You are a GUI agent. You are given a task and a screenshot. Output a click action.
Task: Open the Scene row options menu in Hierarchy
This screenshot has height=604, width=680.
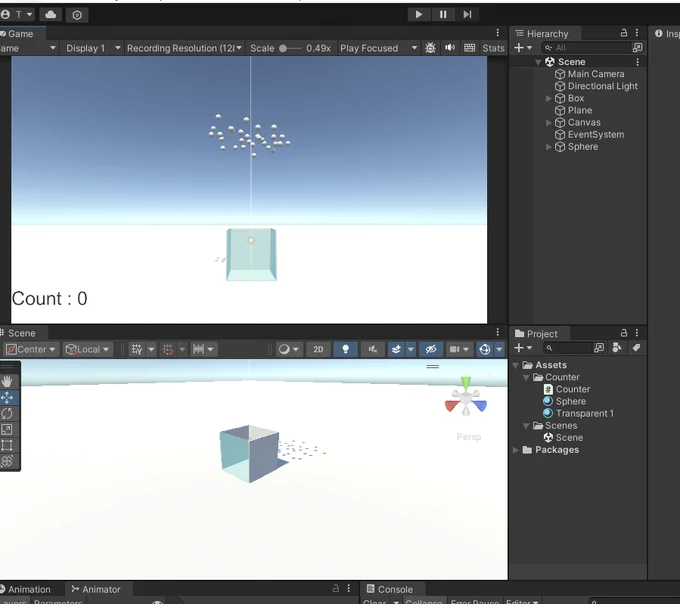(638, 62)
